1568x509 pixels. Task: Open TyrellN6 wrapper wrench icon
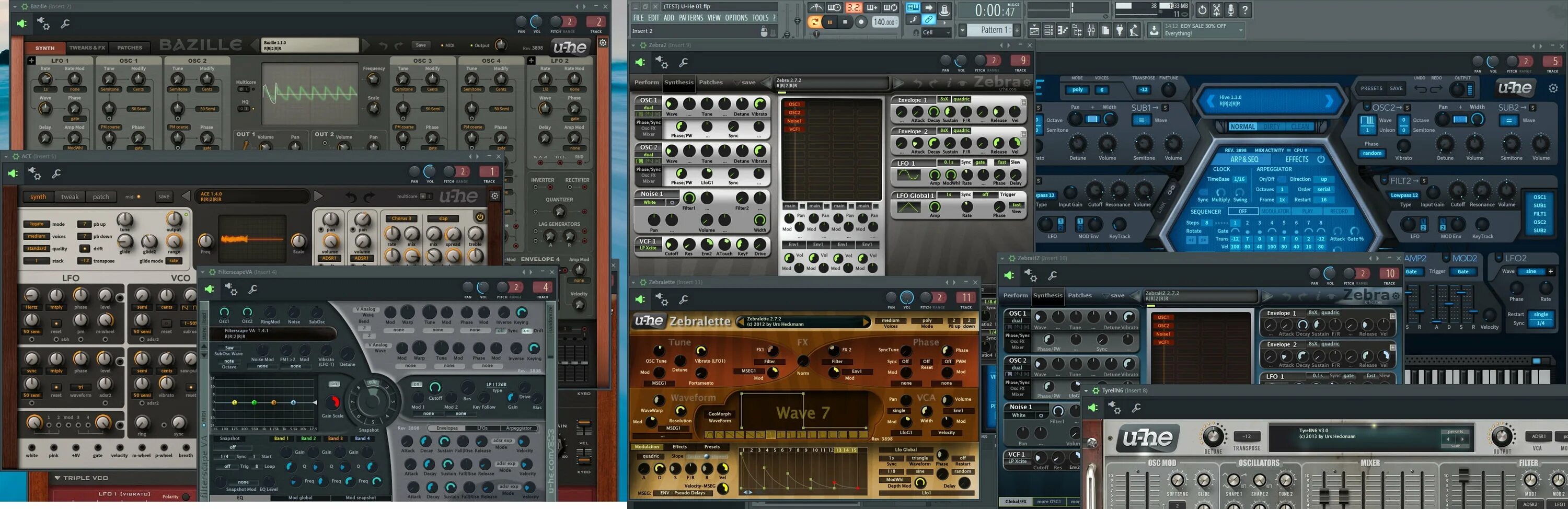1136,408
